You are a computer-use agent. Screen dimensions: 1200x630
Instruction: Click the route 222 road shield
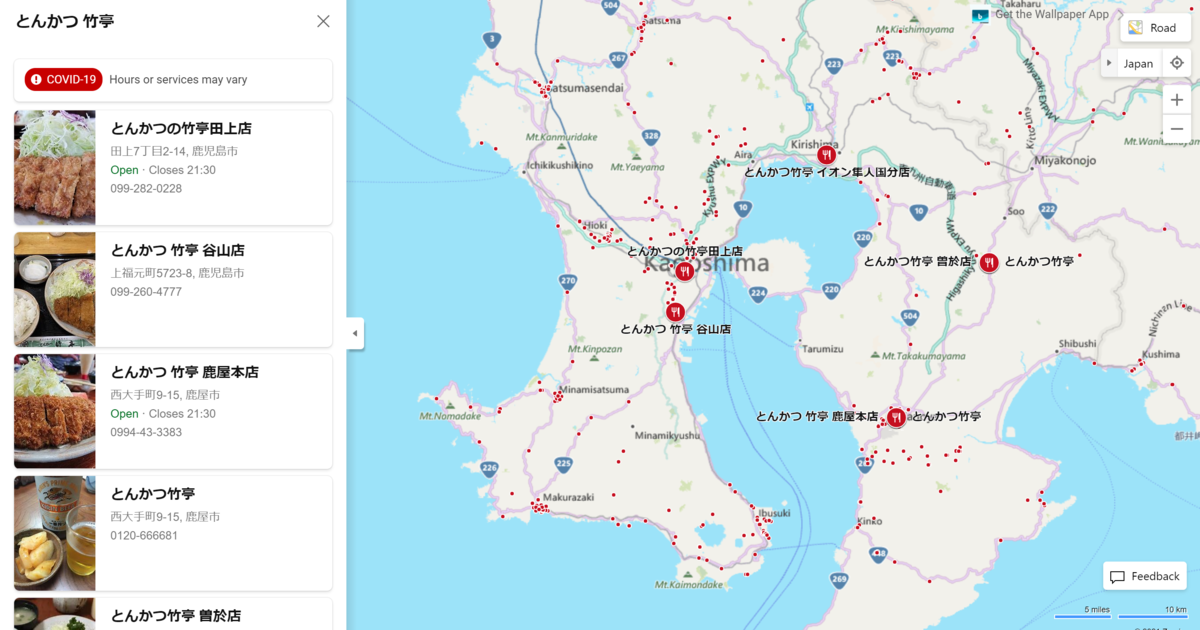pyautogui.click(x=1048, y=209)
